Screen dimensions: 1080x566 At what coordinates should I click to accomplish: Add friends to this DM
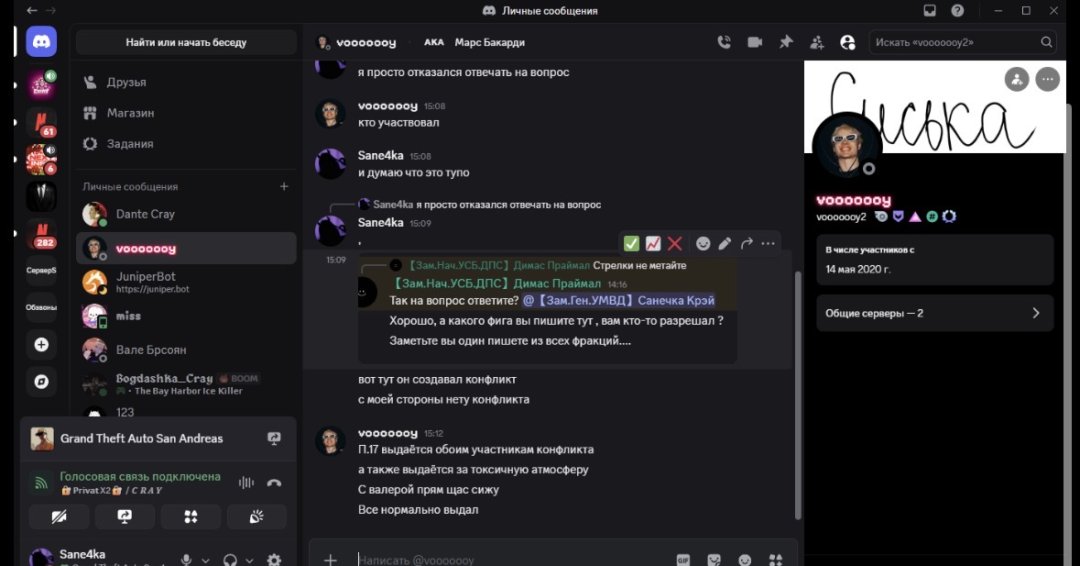point(817,43)
